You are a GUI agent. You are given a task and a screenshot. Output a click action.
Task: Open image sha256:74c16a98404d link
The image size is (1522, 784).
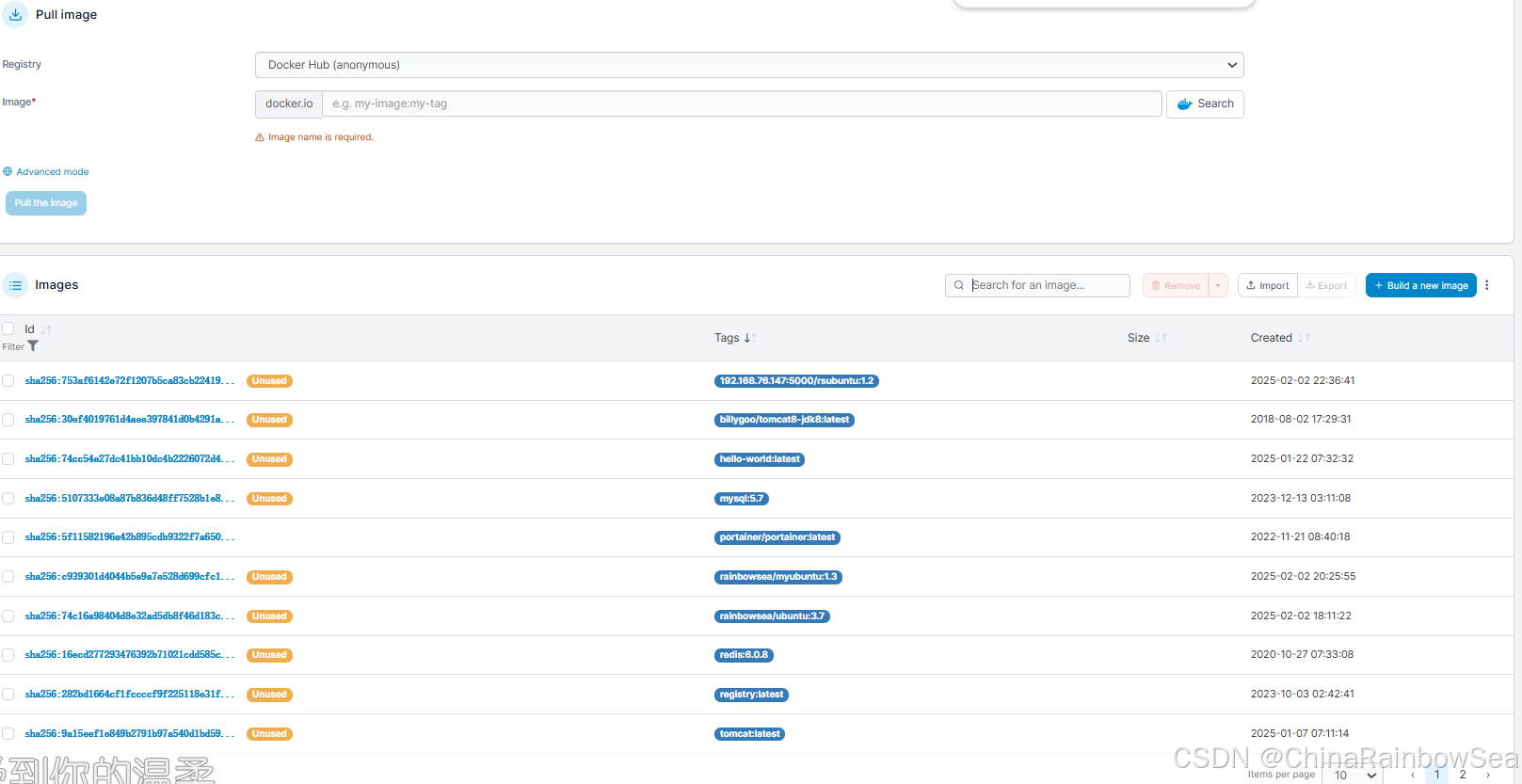[130, 616]
